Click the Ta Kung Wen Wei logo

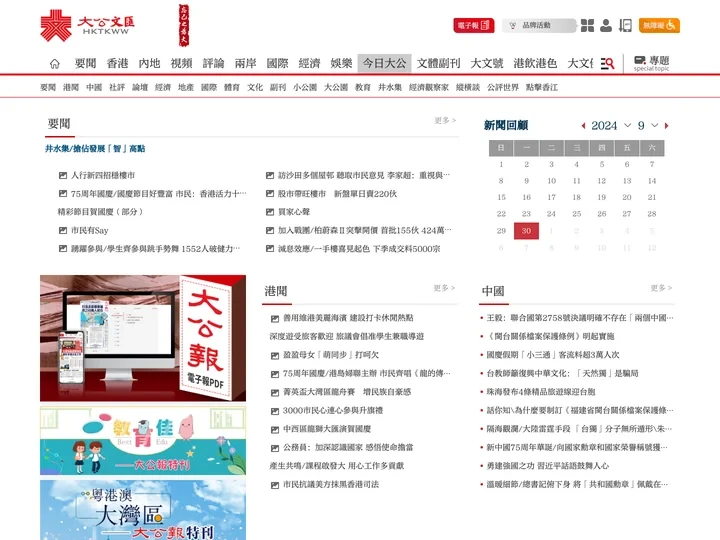[87, 26]
